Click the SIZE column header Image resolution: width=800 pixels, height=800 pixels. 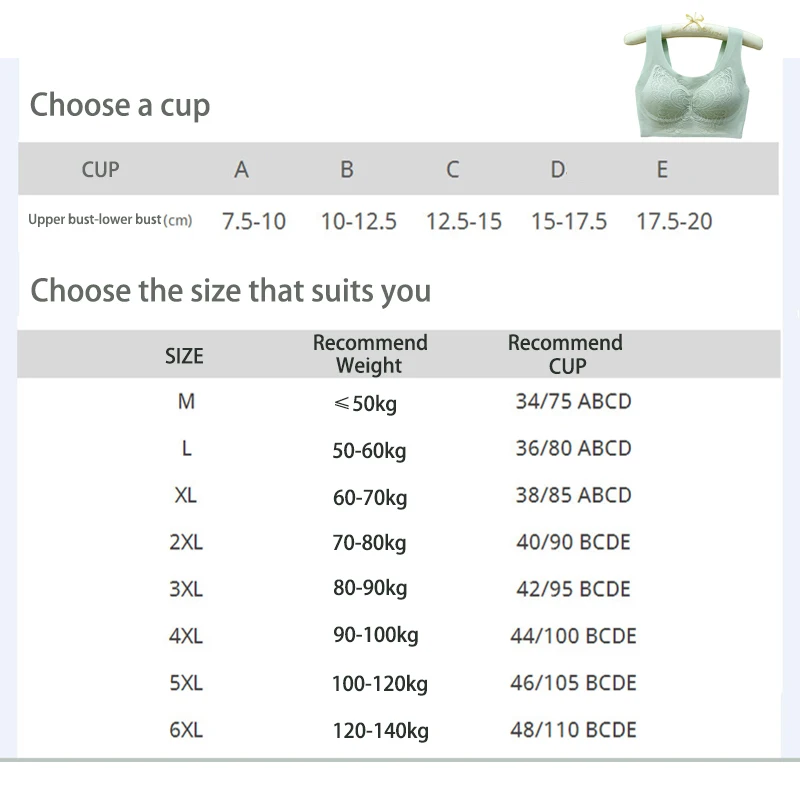(184, 356)
